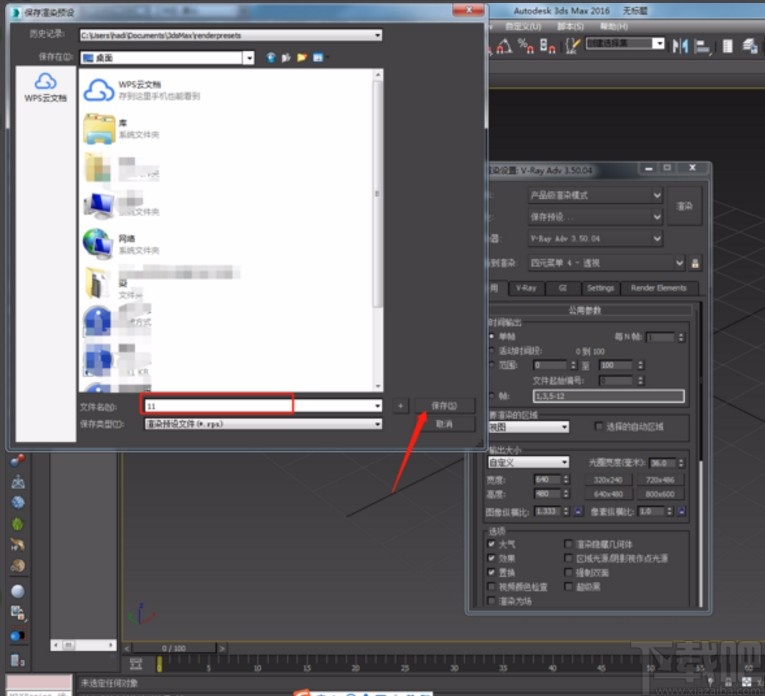Open the 产品级渲染模式 target dropdown
This screenshot has height=696, width=765.
(595, 195)
